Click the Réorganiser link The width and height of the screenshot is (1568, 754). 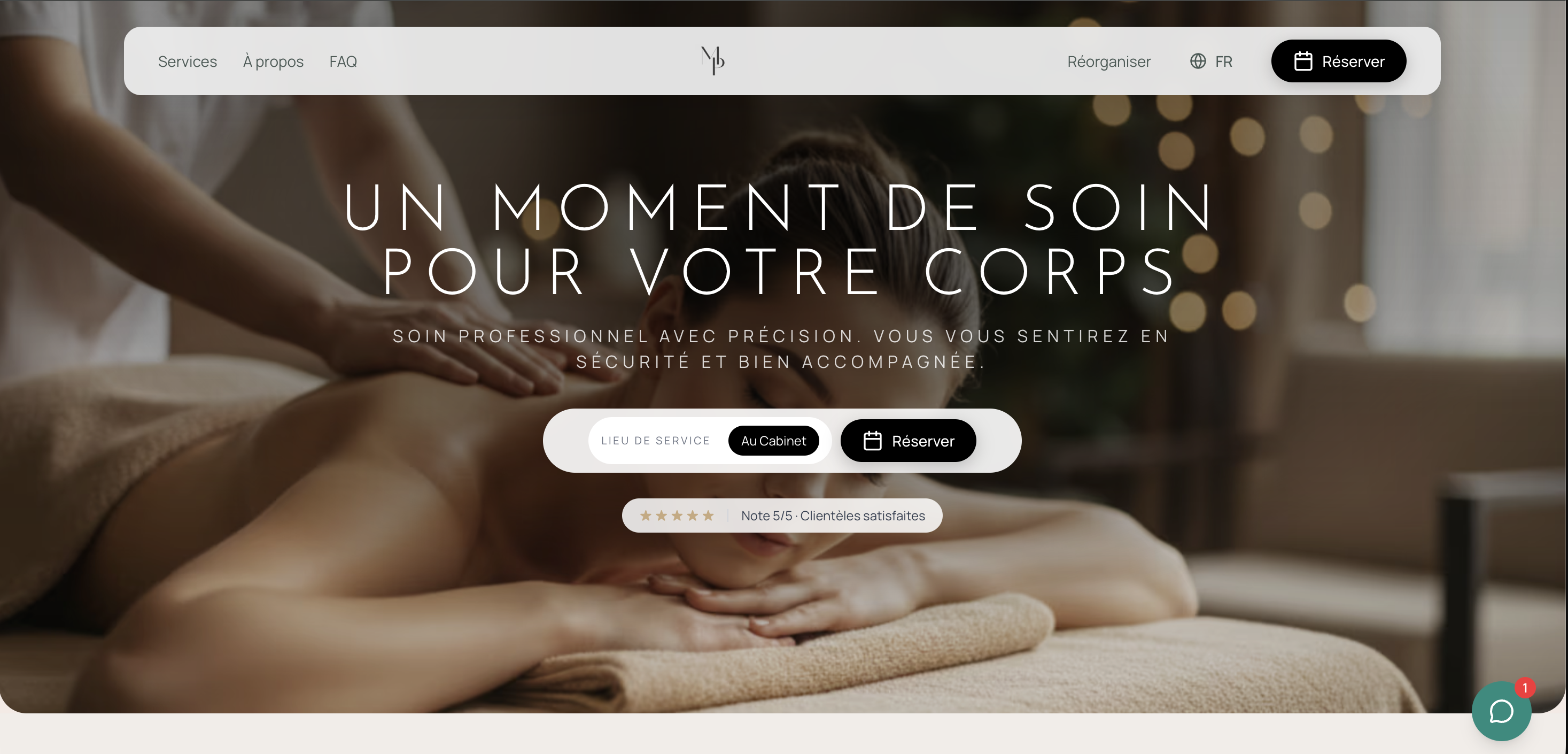pyautogui.click(x=1108, y=61)
